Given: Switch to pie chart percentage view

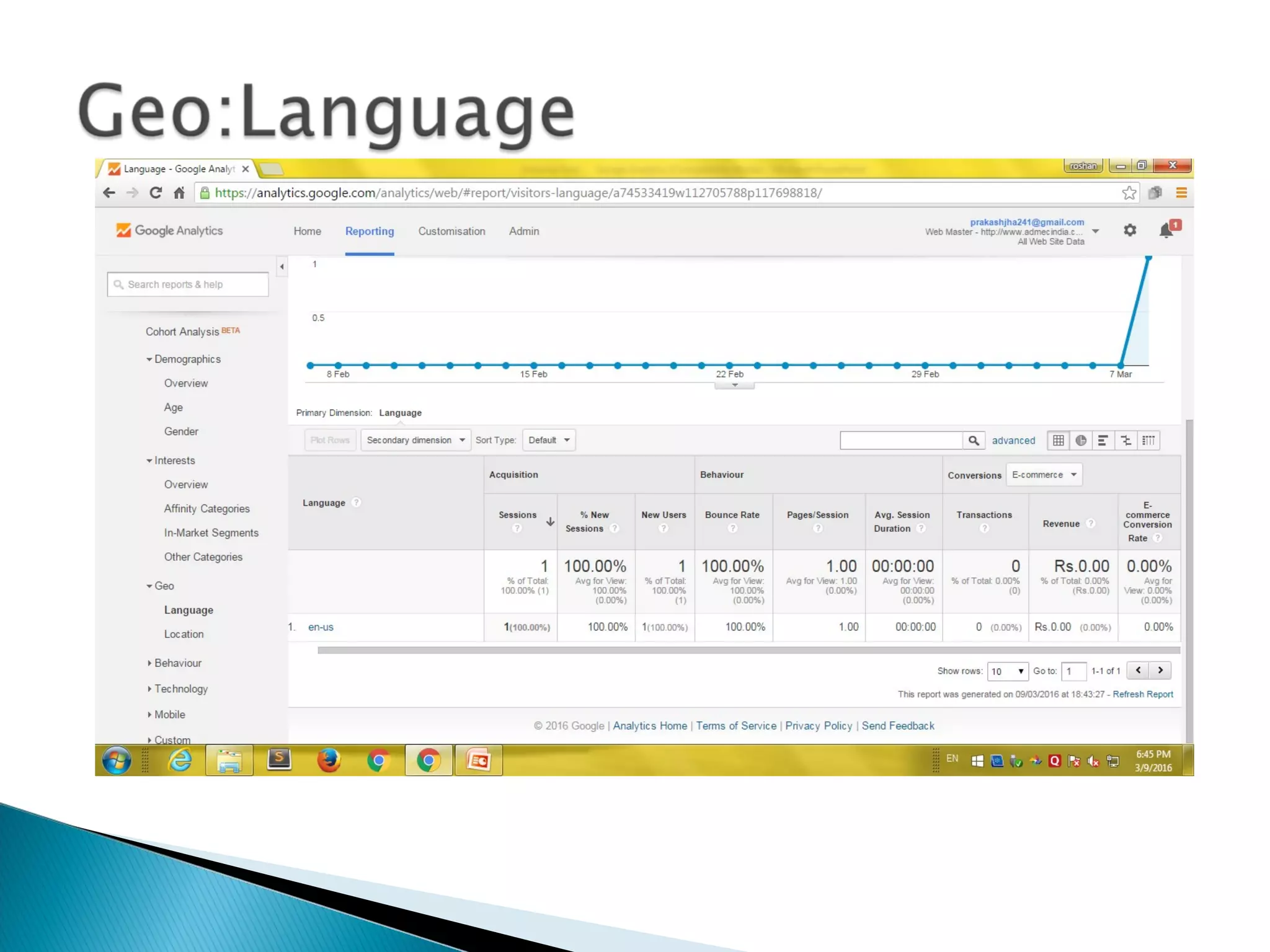Looking at the screenshot, I should coord(1081,440).
